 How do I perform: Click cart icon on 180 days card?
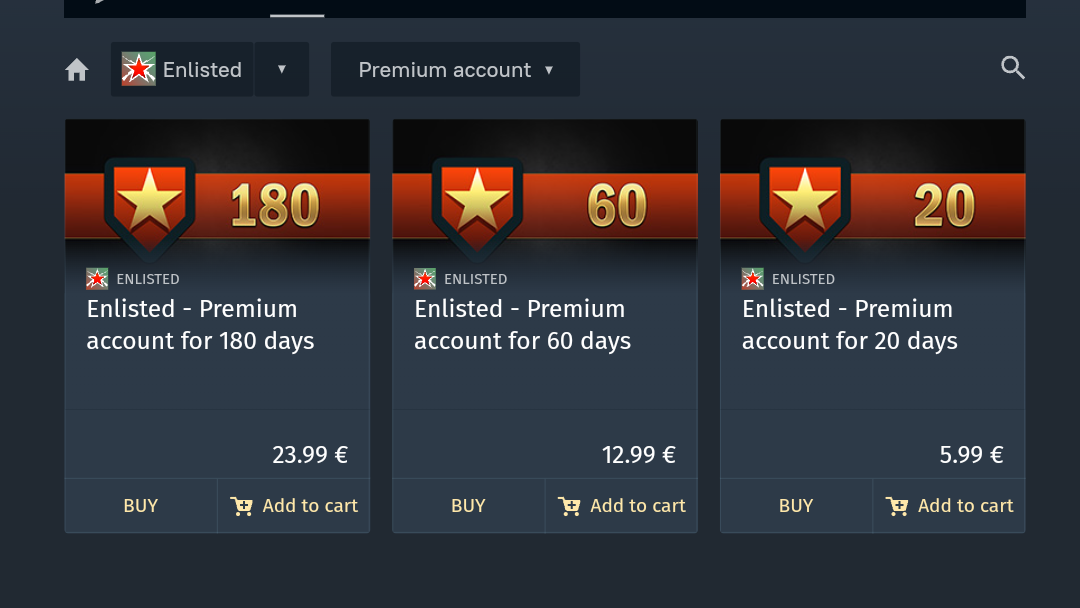coord(241,506)
